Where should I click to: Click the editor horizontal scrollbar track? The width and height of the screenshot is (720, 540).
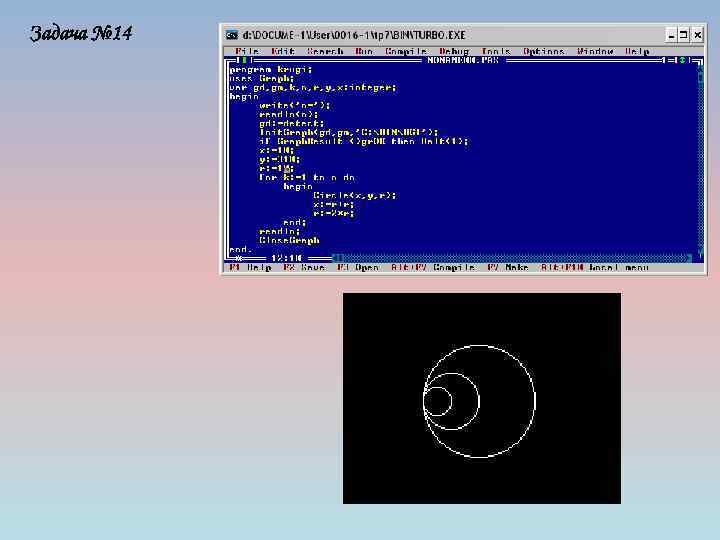(x=514, y=258)
